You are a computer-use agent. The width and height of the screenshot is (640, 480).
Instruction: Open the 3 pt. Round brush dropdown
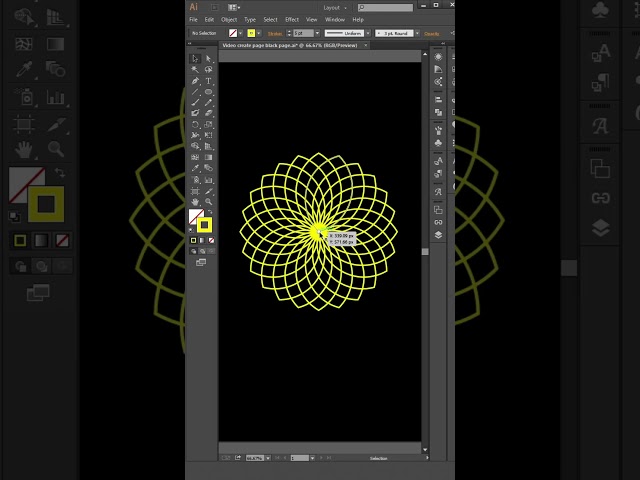[417, 33]
